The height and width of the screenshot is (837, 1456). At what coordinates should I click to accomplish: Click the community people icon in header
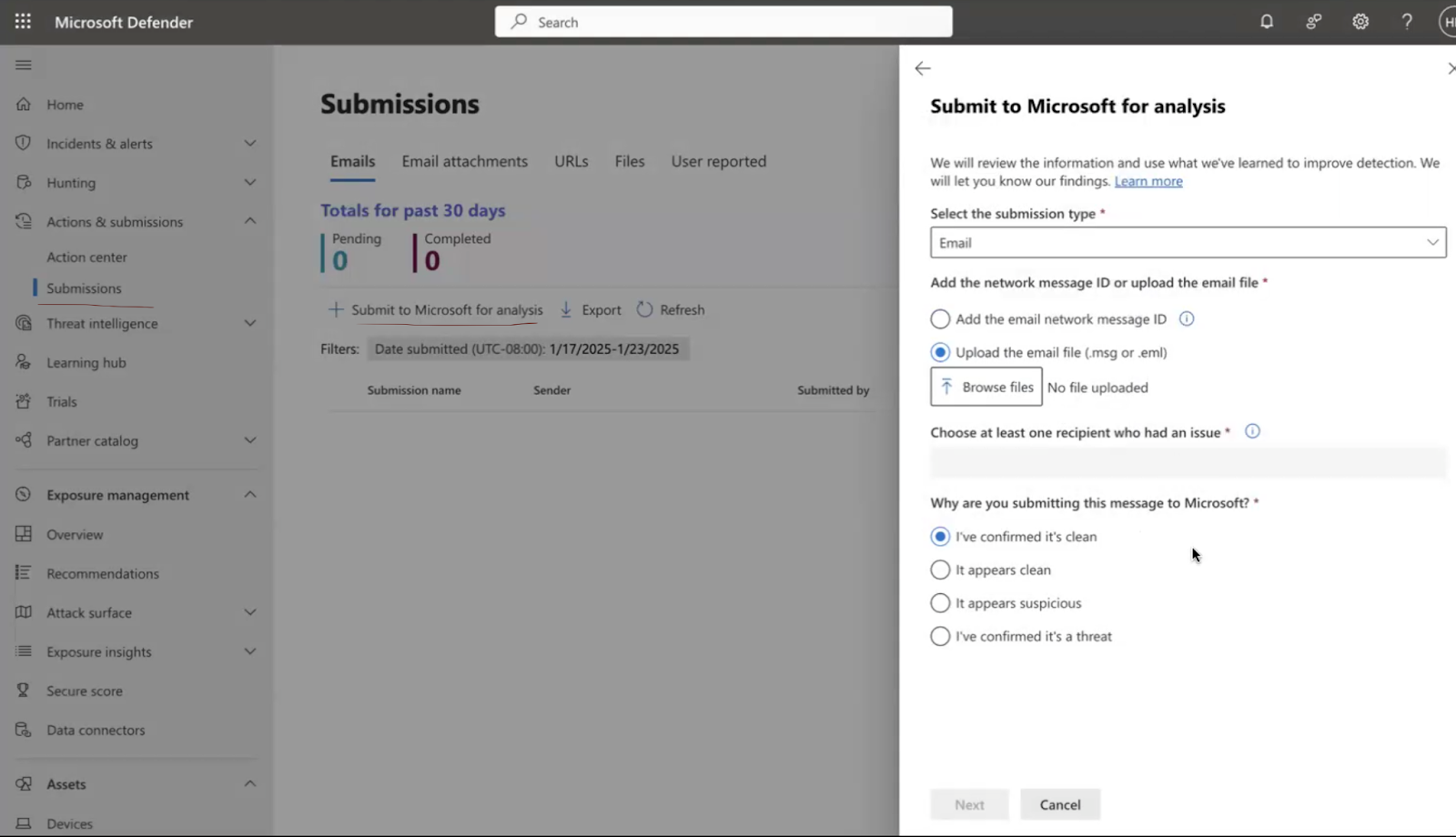coord(1313,22)
